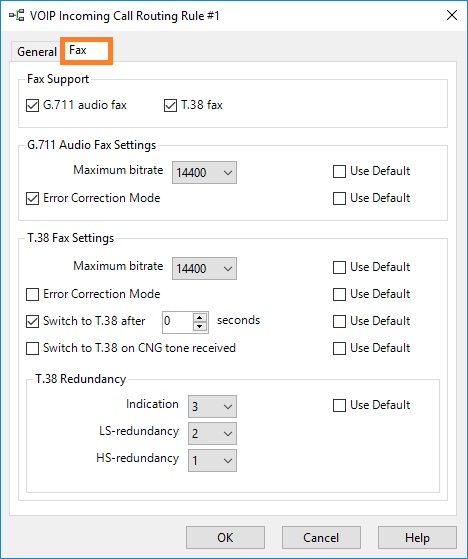468x559 pixels.
Task: Close the VOIP routing rule dialog
Action: (452, 15)
